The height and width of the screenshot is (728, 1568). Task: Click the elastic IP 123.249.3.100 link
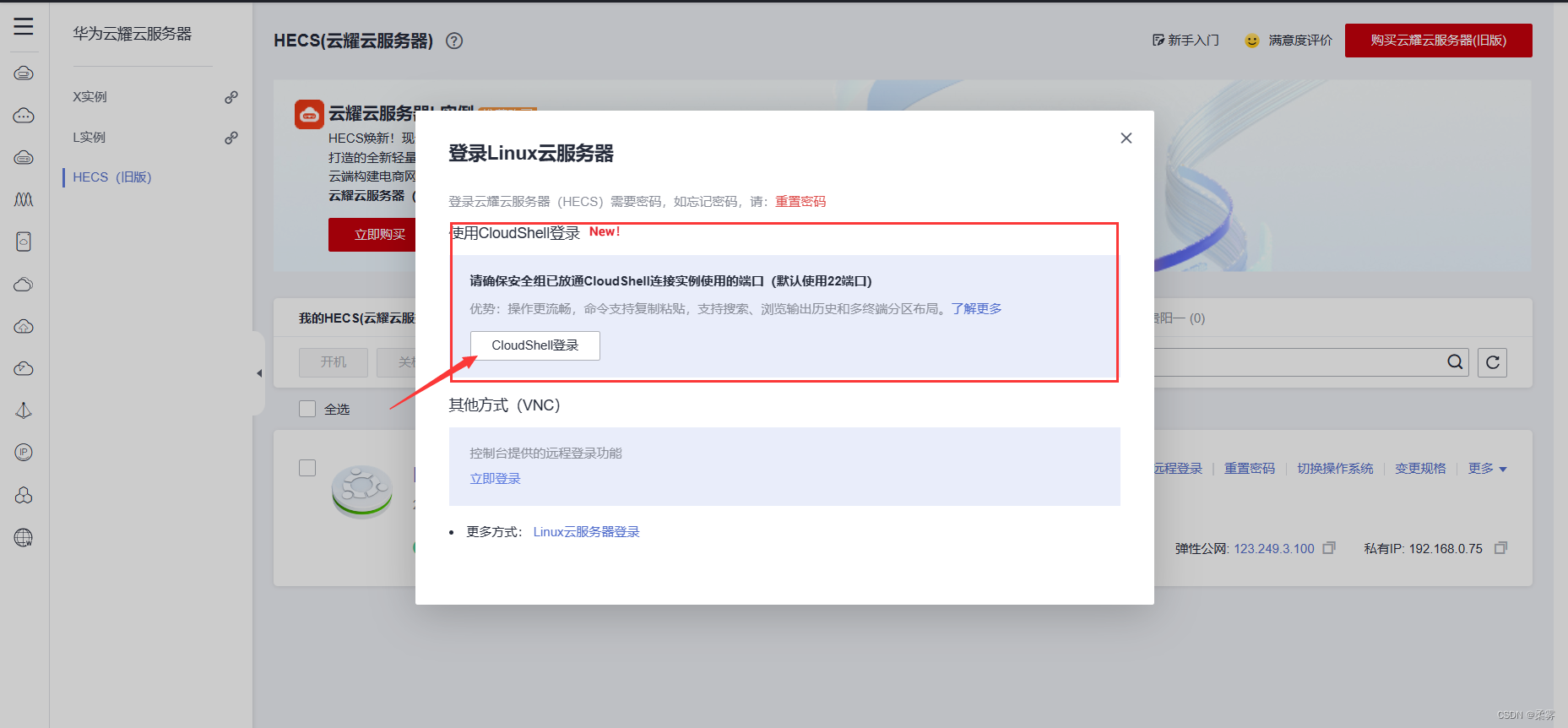(1274, 549)
